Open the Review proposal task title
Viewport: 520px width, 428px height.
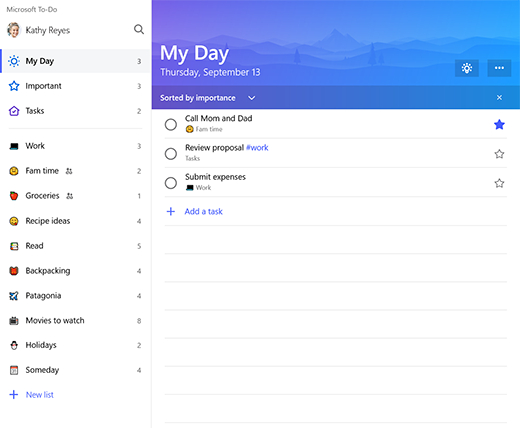tap(214, 148)
